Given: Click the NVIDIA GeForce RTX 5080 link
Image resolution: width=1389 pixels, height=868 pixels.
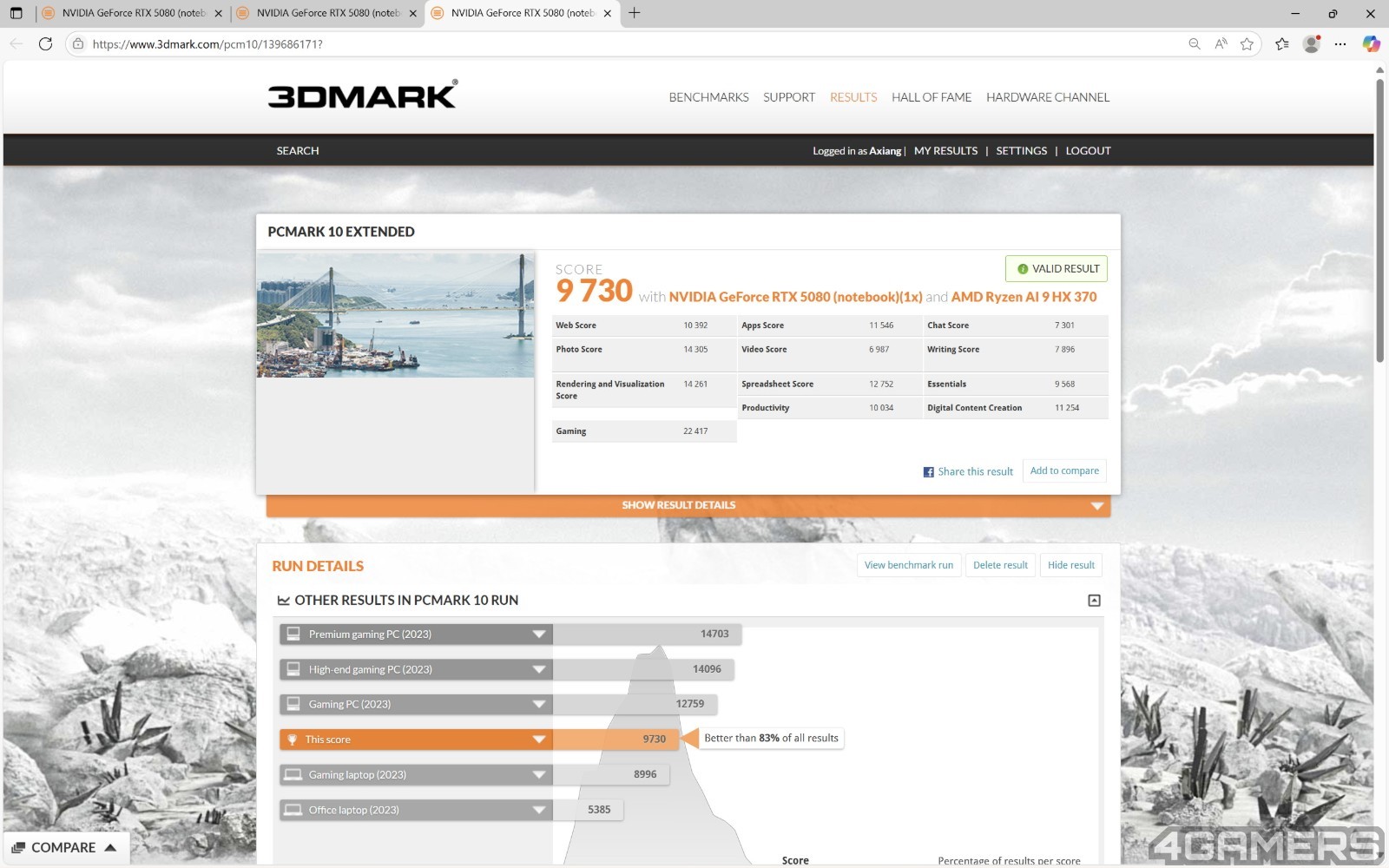Looking at the screenshot, I should (795, 297).
